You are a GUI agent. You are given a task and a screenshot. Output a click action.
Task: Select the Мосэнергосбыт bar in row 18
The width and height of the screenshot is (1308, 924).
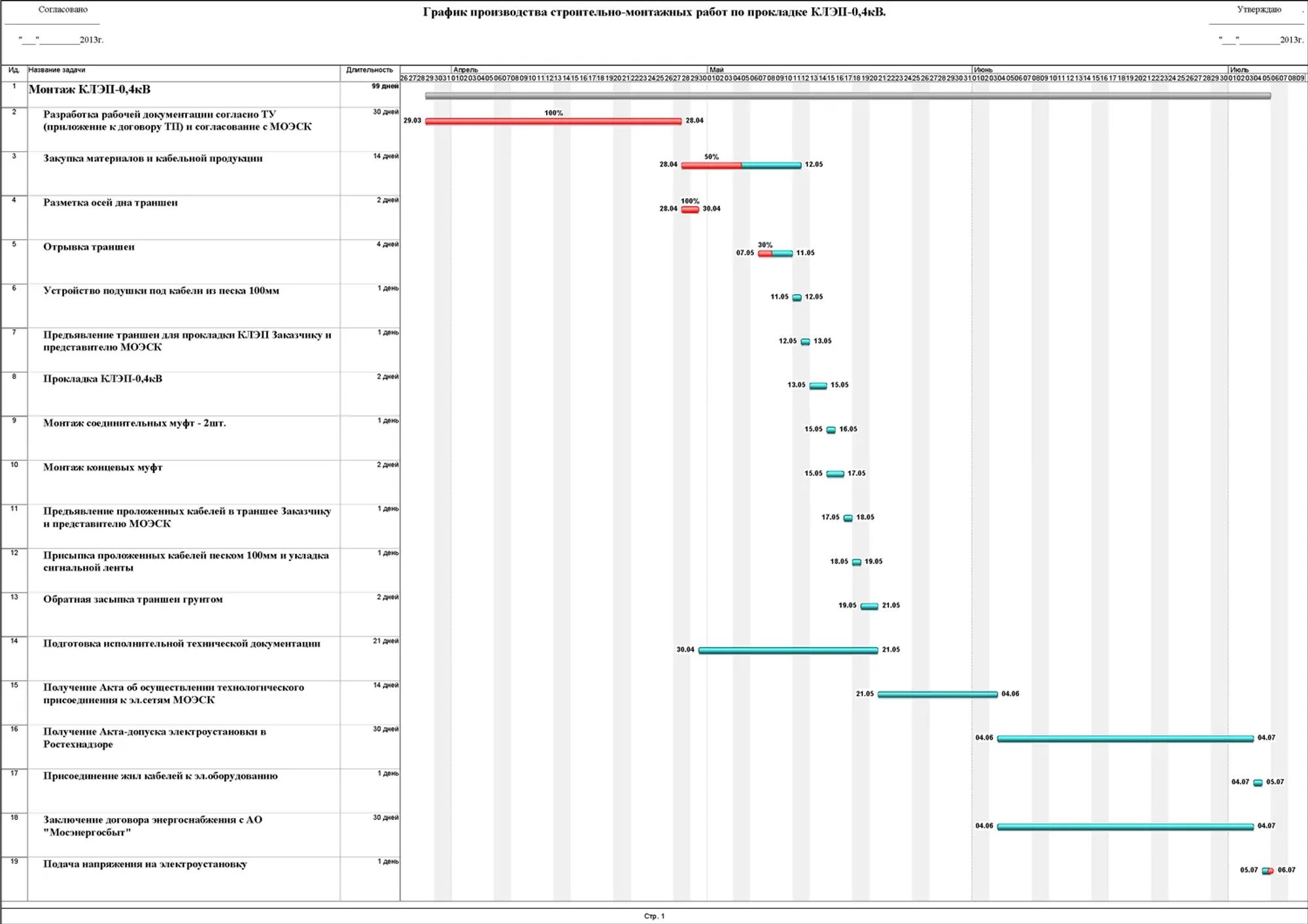click(x=1126, y=827)
